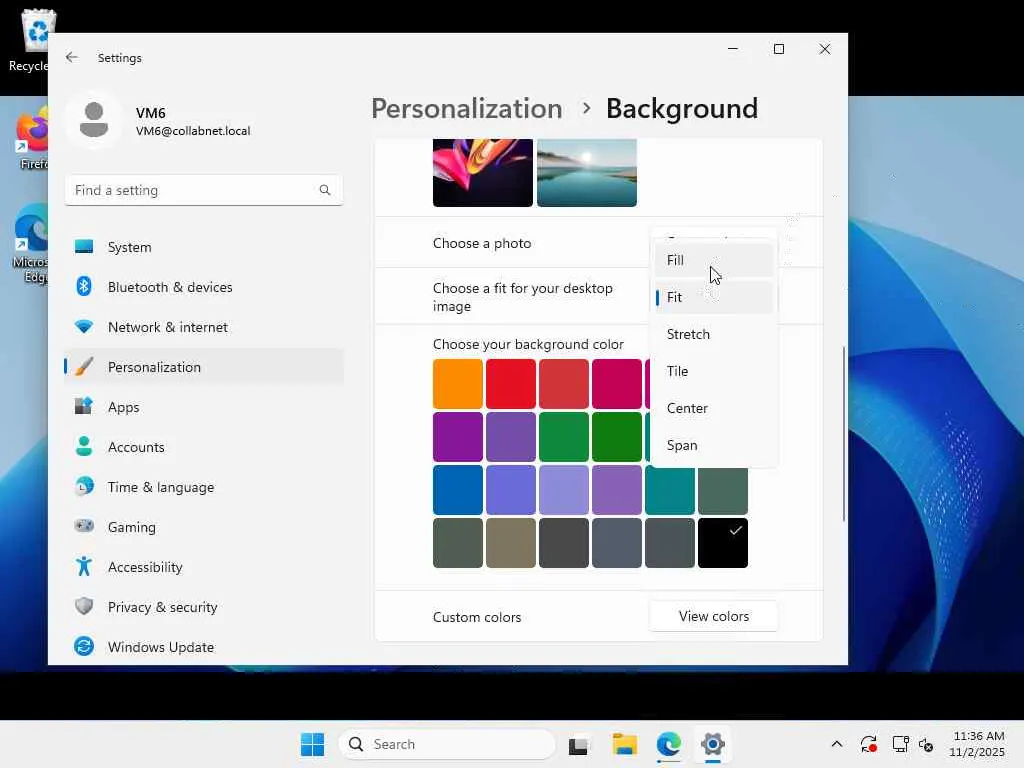
Task: Click the Windows Start button
Action: click(312, 744)
